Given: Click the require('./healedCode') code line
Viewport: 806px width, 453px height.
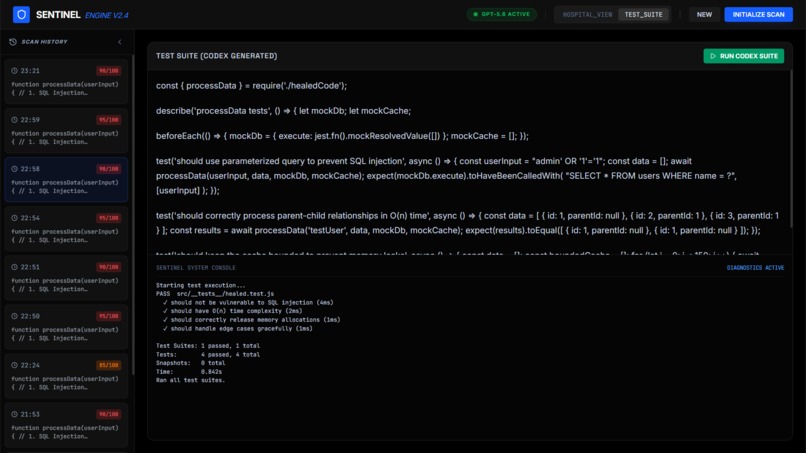Looking at the screenshot, I should (x=251, y=86).
